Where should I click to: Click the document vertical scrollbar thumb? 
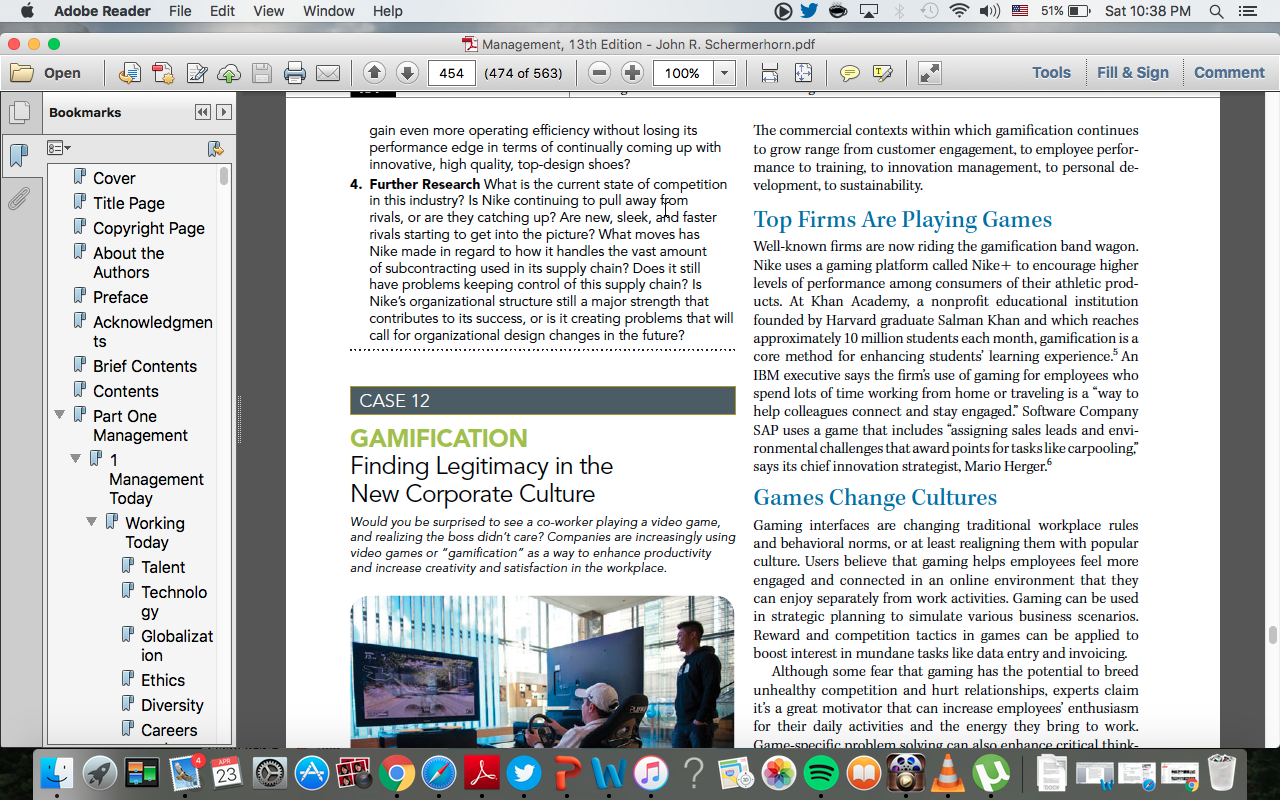pos(1272,635)
